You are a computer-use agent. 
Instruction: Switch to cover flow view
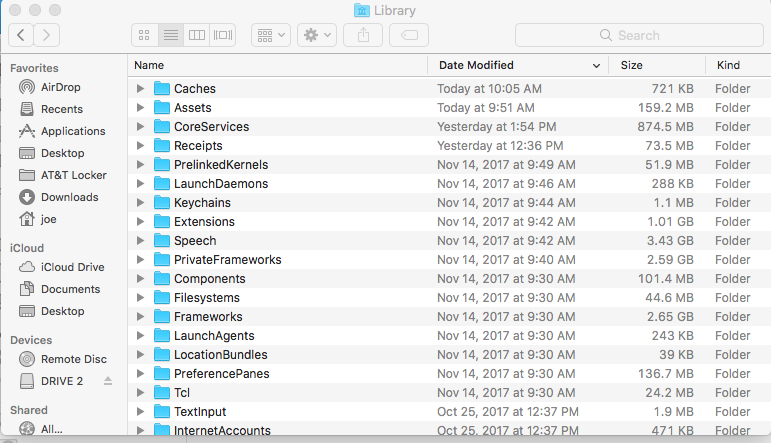tap(223, 35)
